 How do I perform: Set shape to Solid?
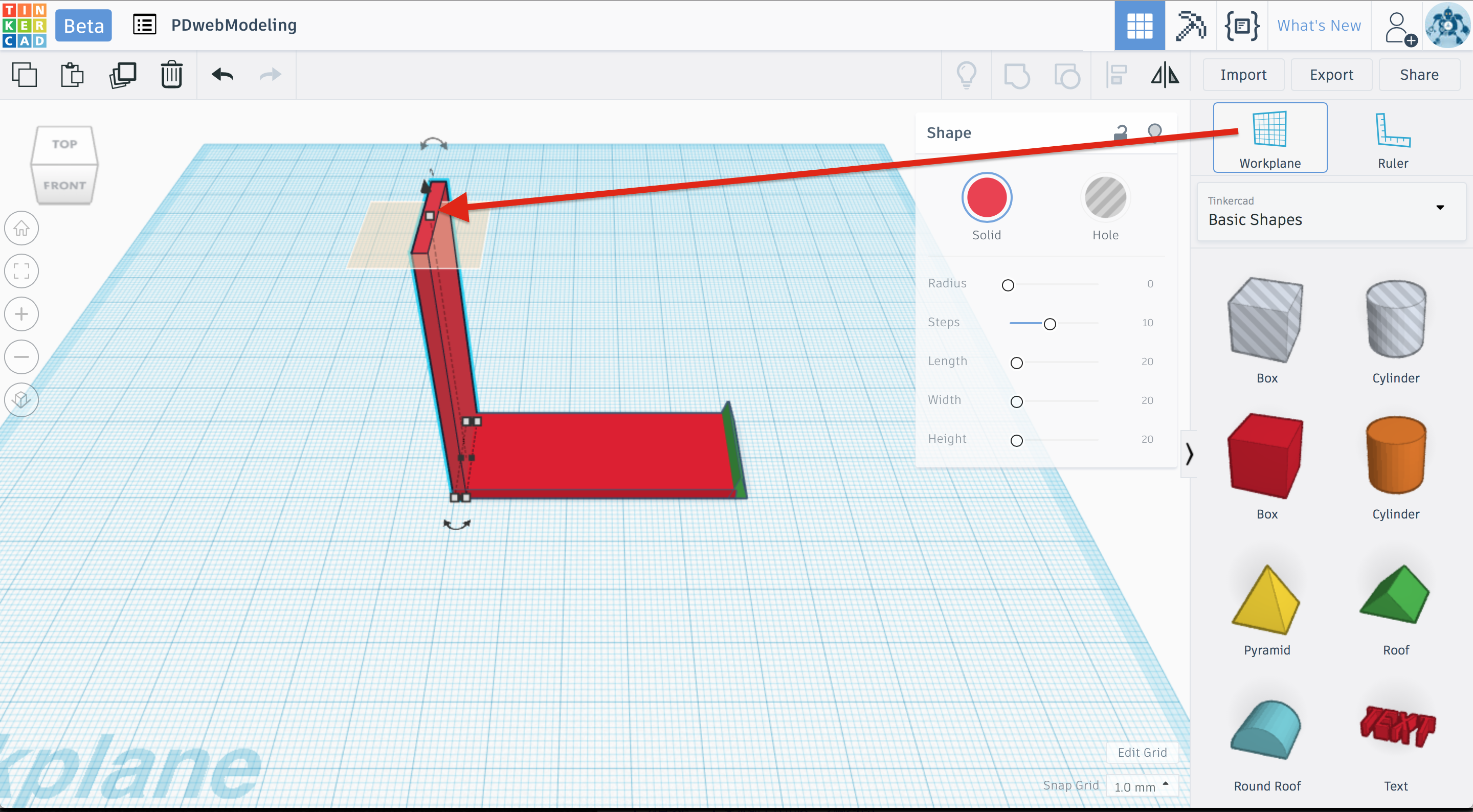point(986,198)
